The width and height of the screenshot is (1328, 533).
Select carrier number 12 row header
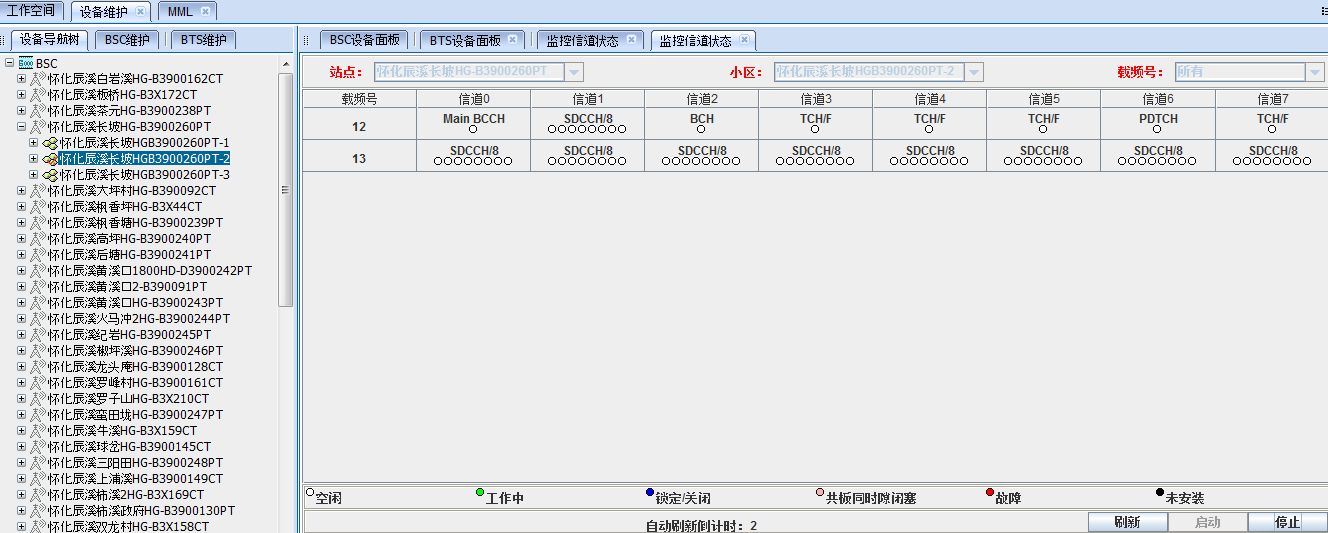(x=359, y=126)
